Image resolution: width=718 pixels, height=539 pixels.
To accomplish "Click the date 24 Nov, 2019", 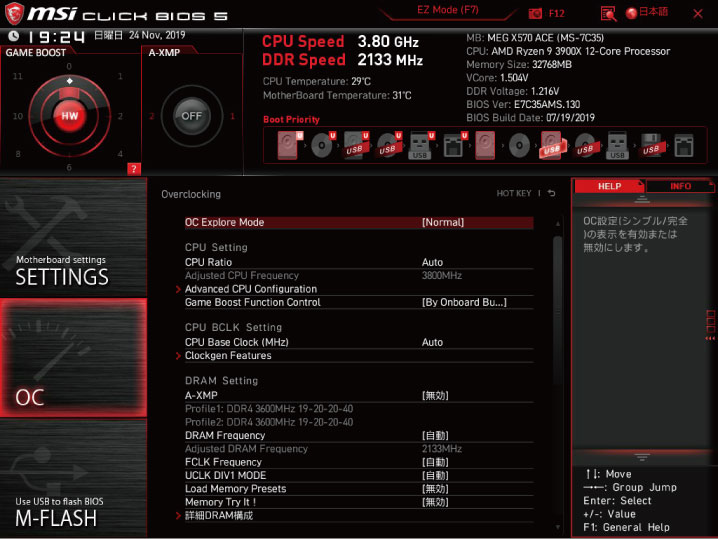I will tap(157, 35).
